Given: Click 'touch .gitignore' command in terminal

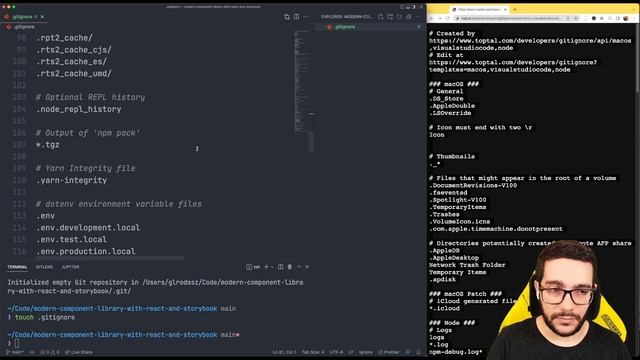Looking at the screenshot, I should click(45, 317).
